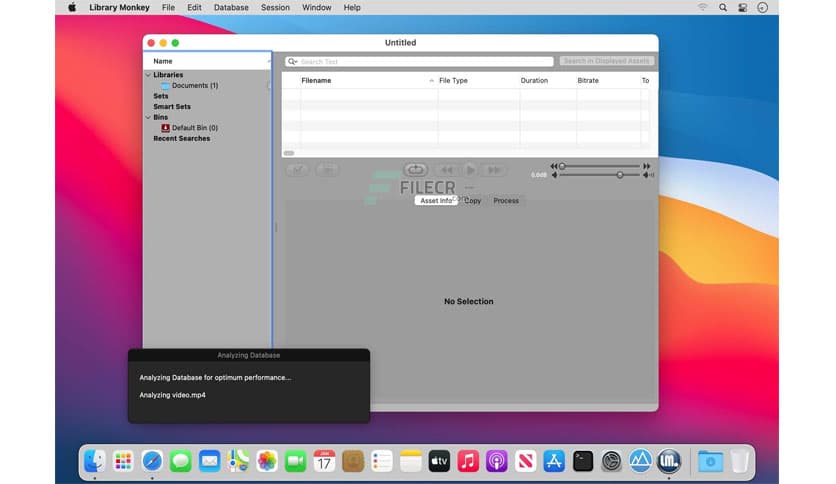Image resolution: width=836 pixels, height=484 pixels.
Task: Open Music from the Dock
Action: click(468, 461)
